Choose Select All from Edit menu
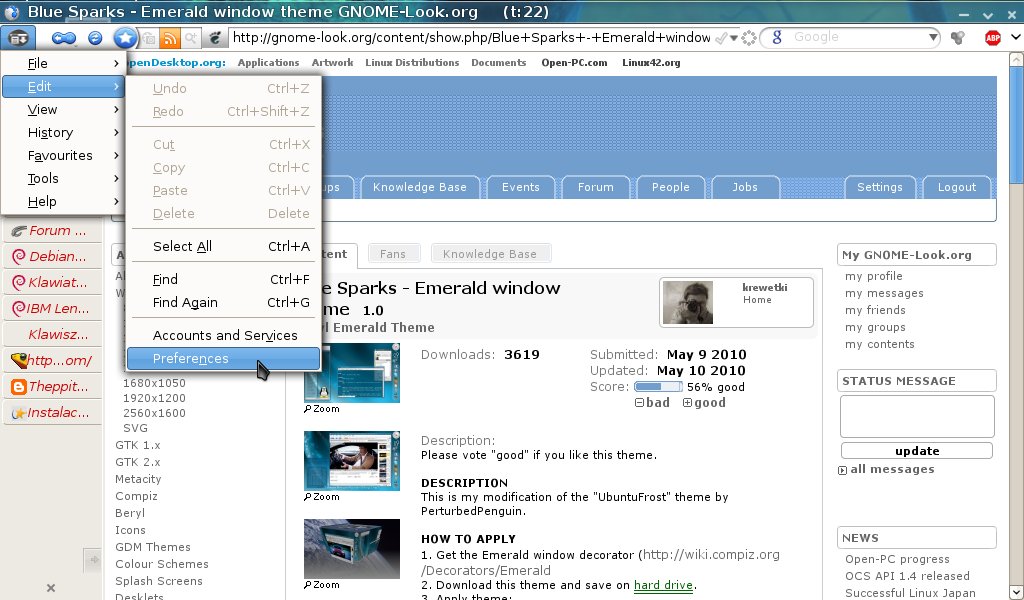This screenshot has width=1024, height=600. point(223,246)
